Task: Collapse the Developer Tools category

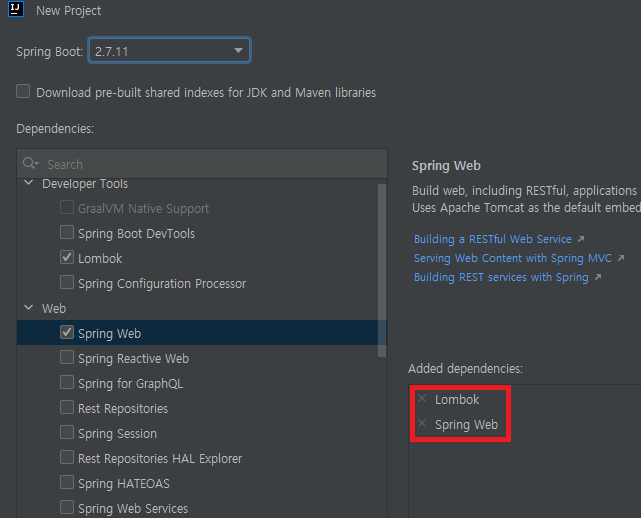Action: point(29,183)
